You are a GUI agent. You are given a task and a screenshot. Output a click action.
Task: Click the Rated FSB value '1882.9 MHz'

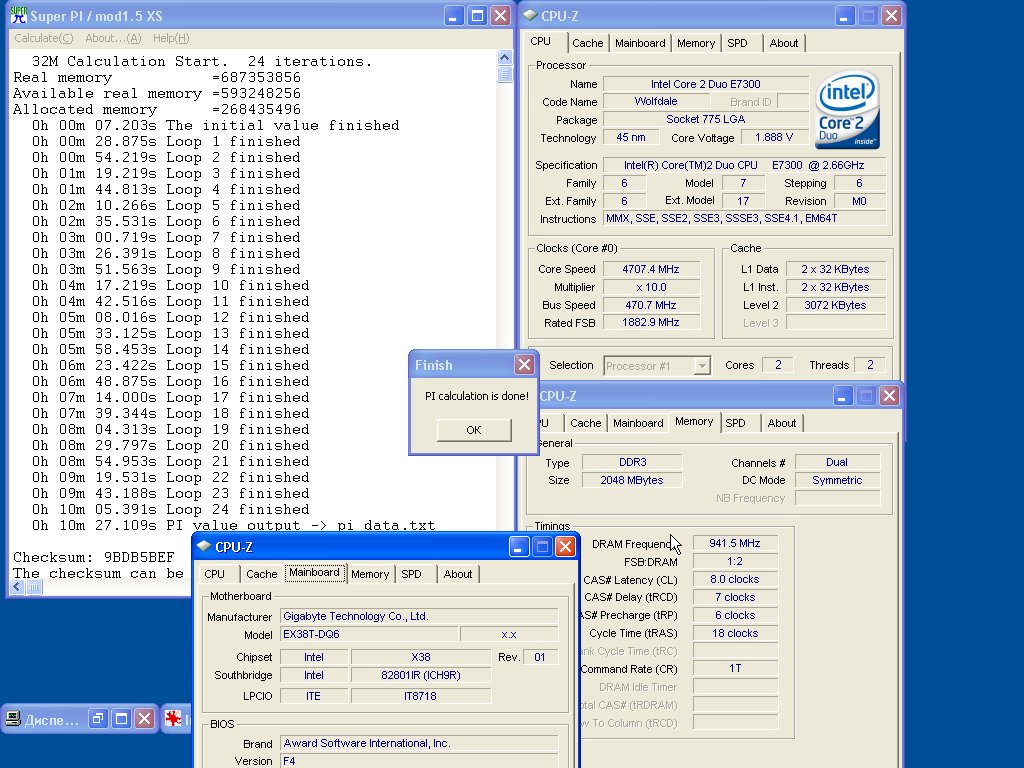(650, 323)
